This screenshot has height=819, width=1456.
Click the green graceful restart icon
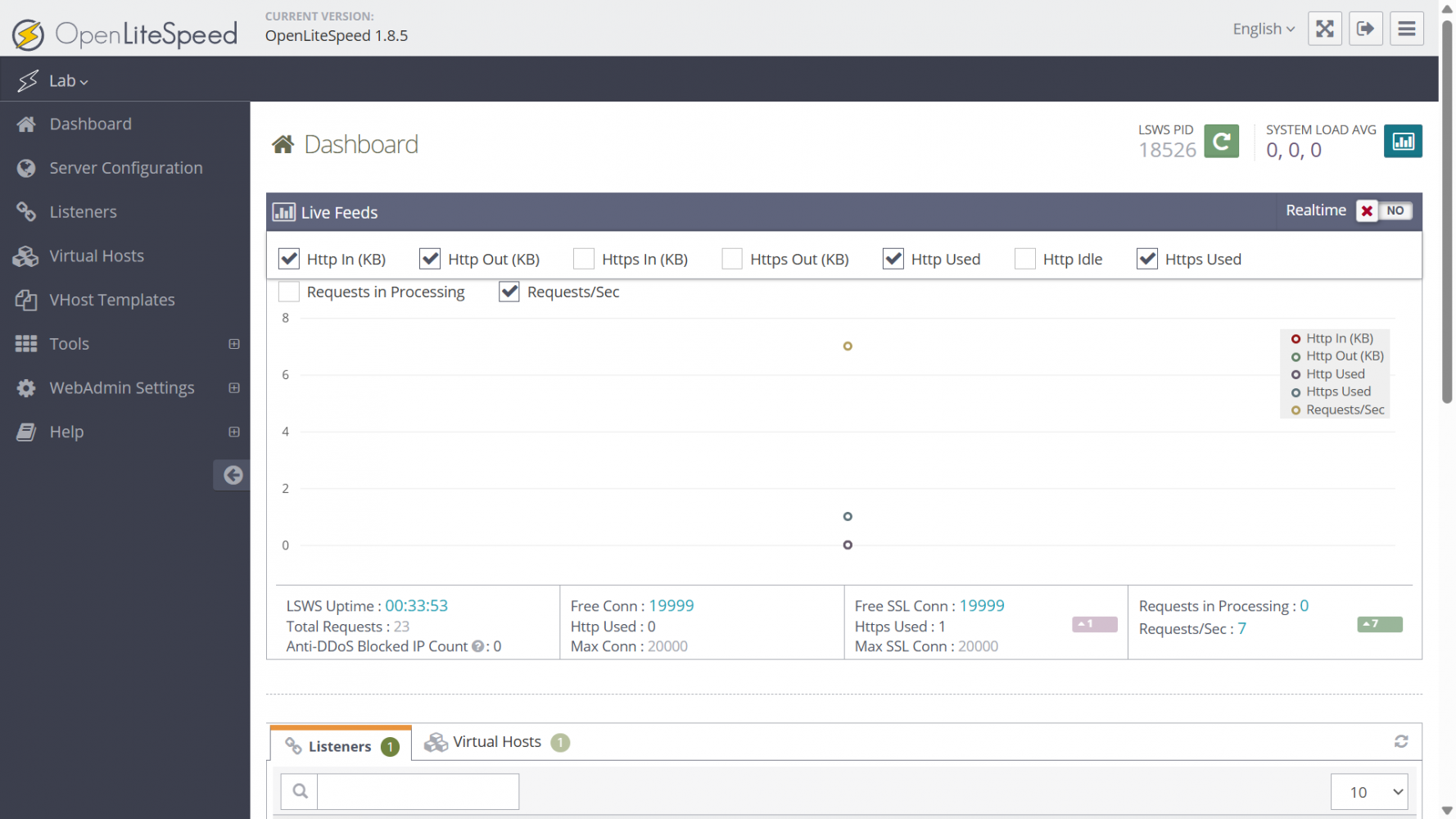coord(1221,142)
